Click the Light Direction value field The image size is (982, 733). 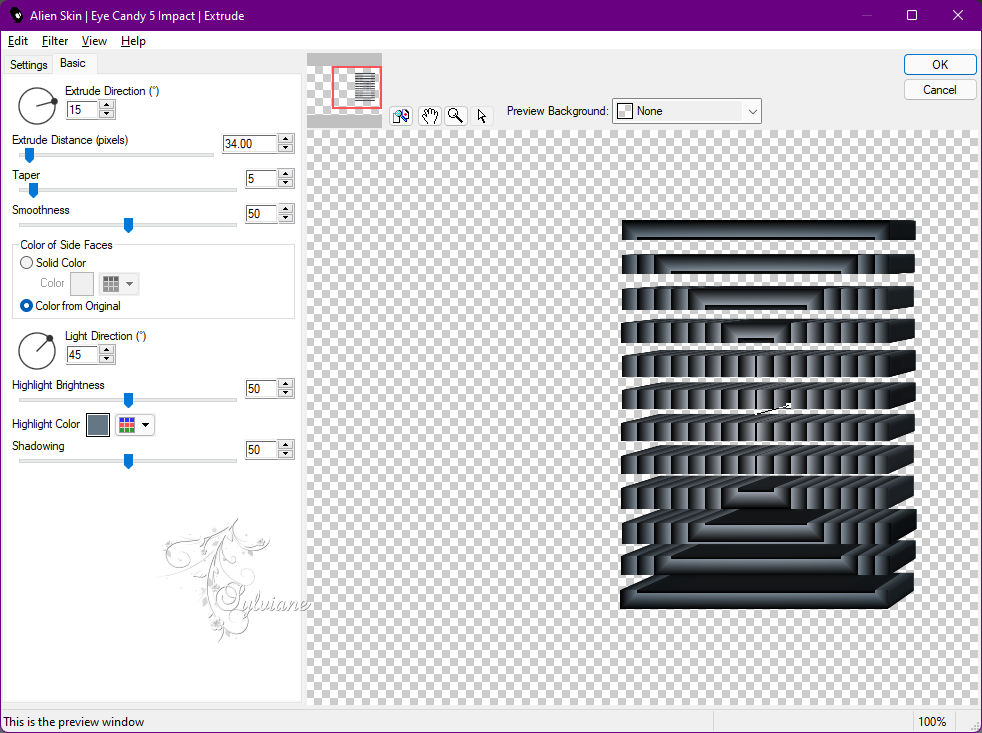[x=82, y=355]
